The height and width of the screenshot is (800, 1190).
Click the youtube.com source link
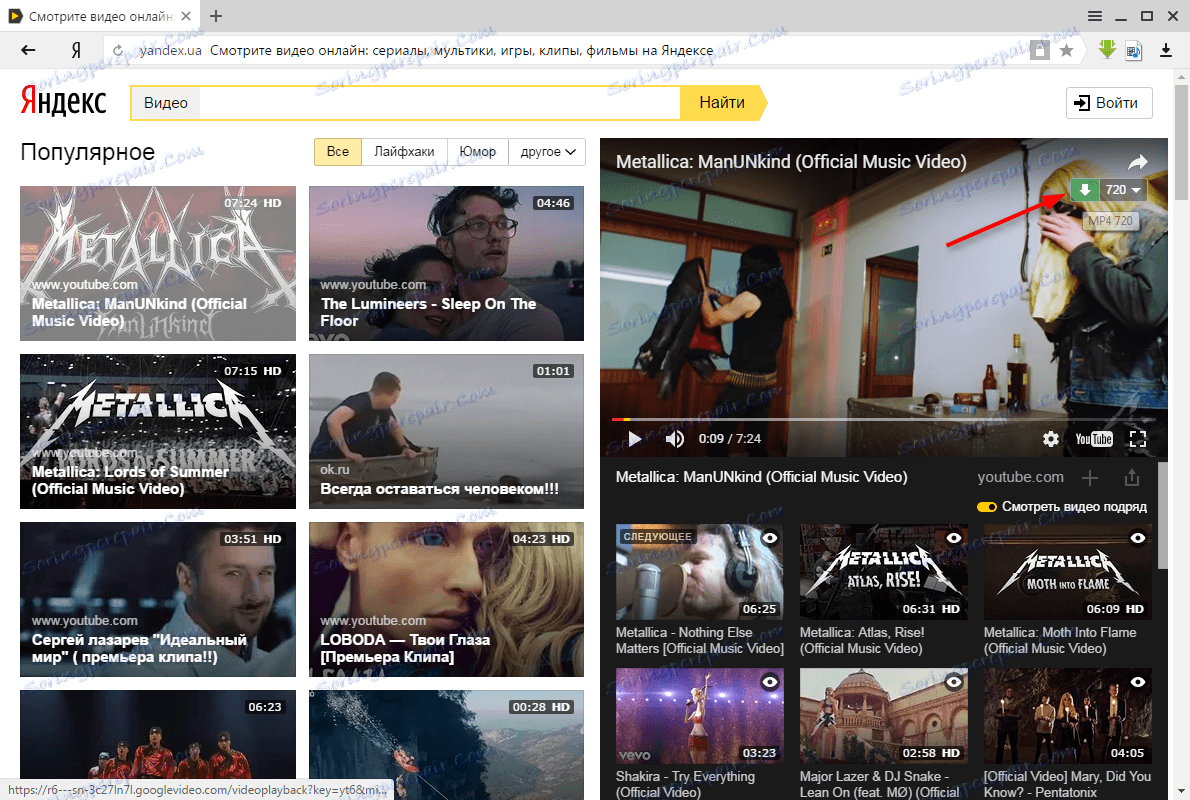pos(1020,477)
